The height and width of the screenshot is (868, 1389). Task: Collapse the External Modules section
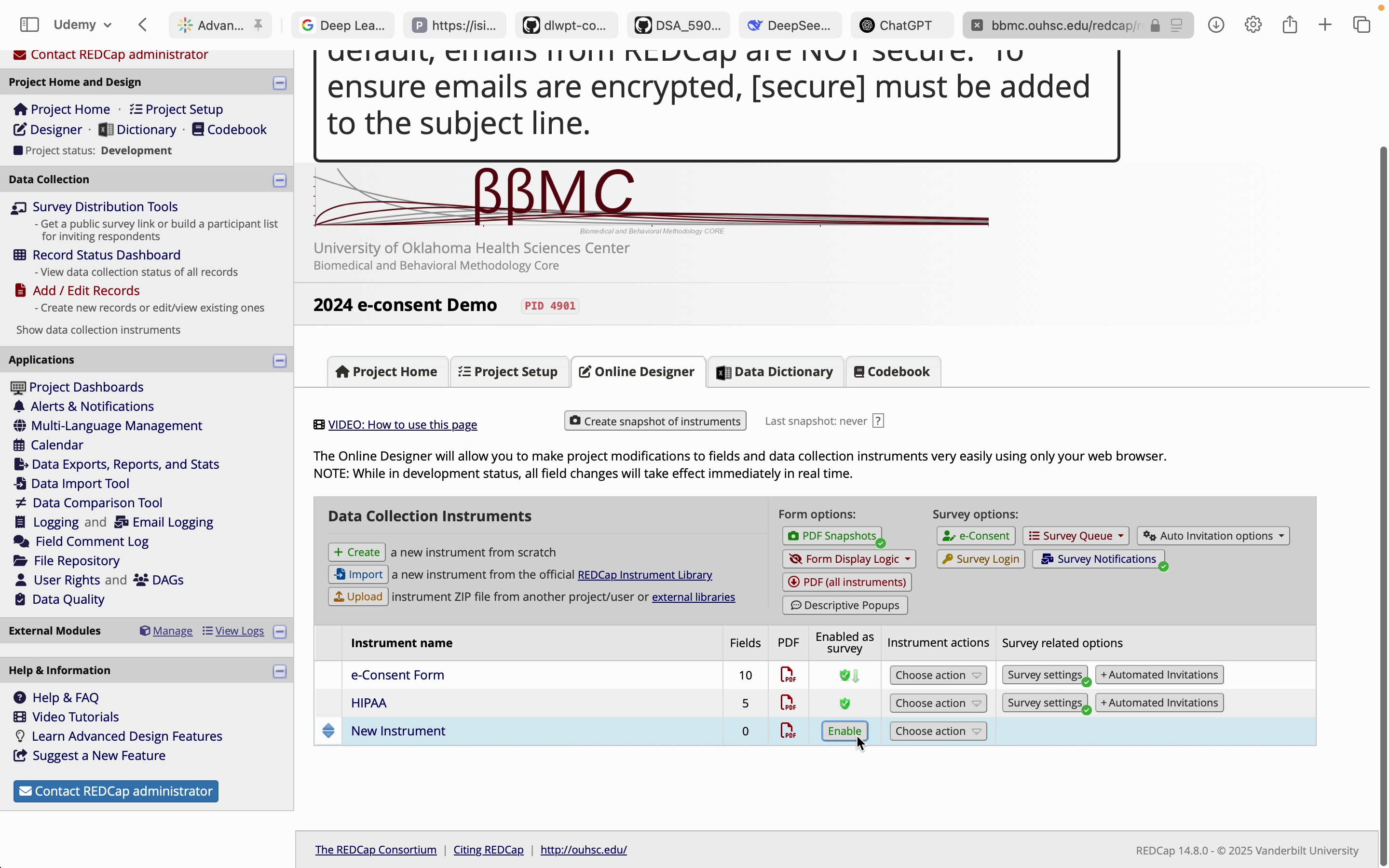[280, 632]
